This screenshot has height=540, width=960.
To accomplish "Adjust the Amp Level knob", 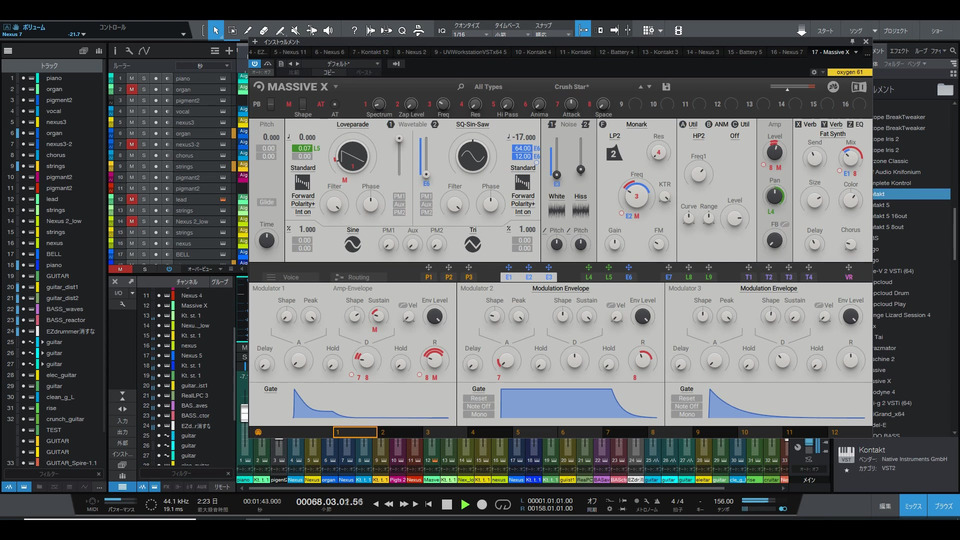I will click(x=774, y=151).
